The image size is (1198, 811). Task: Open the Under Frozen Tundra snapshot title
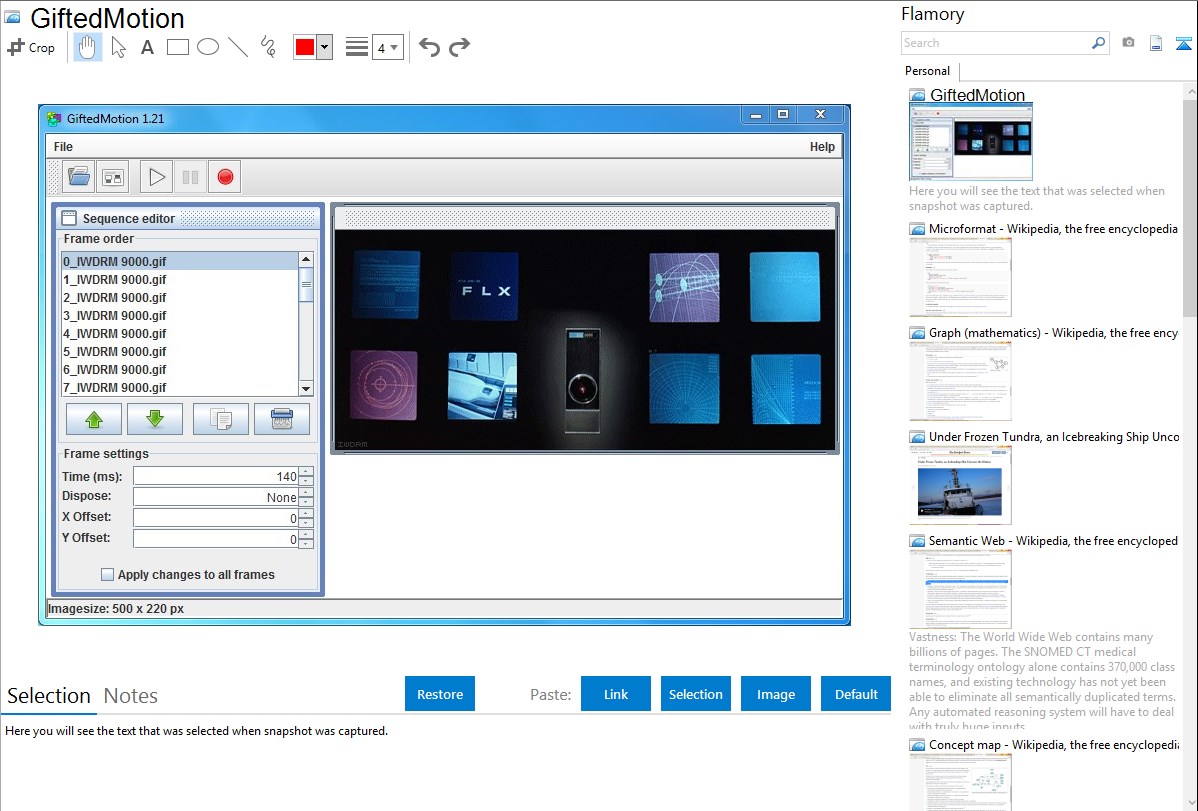[x=1054, y=437]
